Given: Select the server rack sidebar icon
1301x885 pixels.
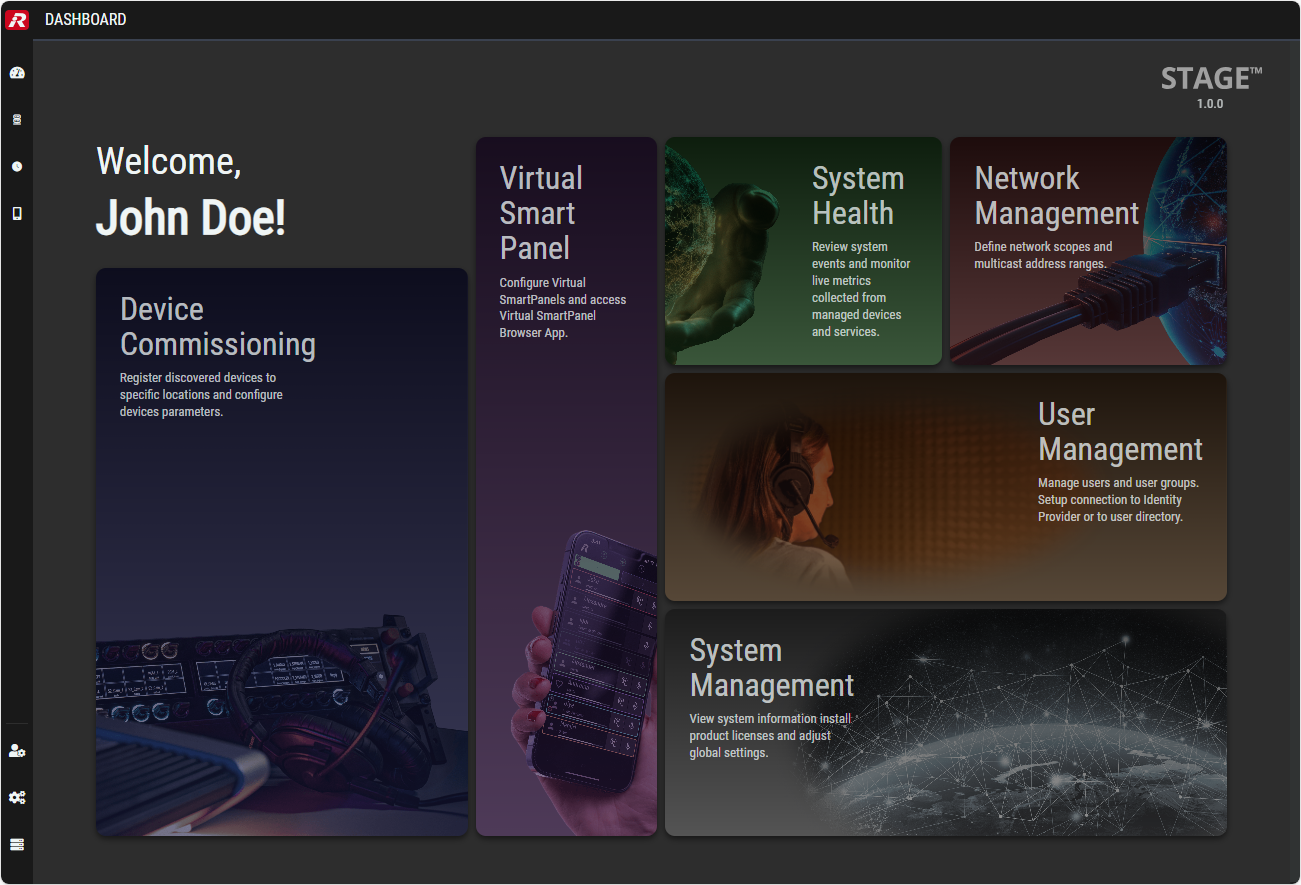Looking at the screenshot, I should point(17,845).
